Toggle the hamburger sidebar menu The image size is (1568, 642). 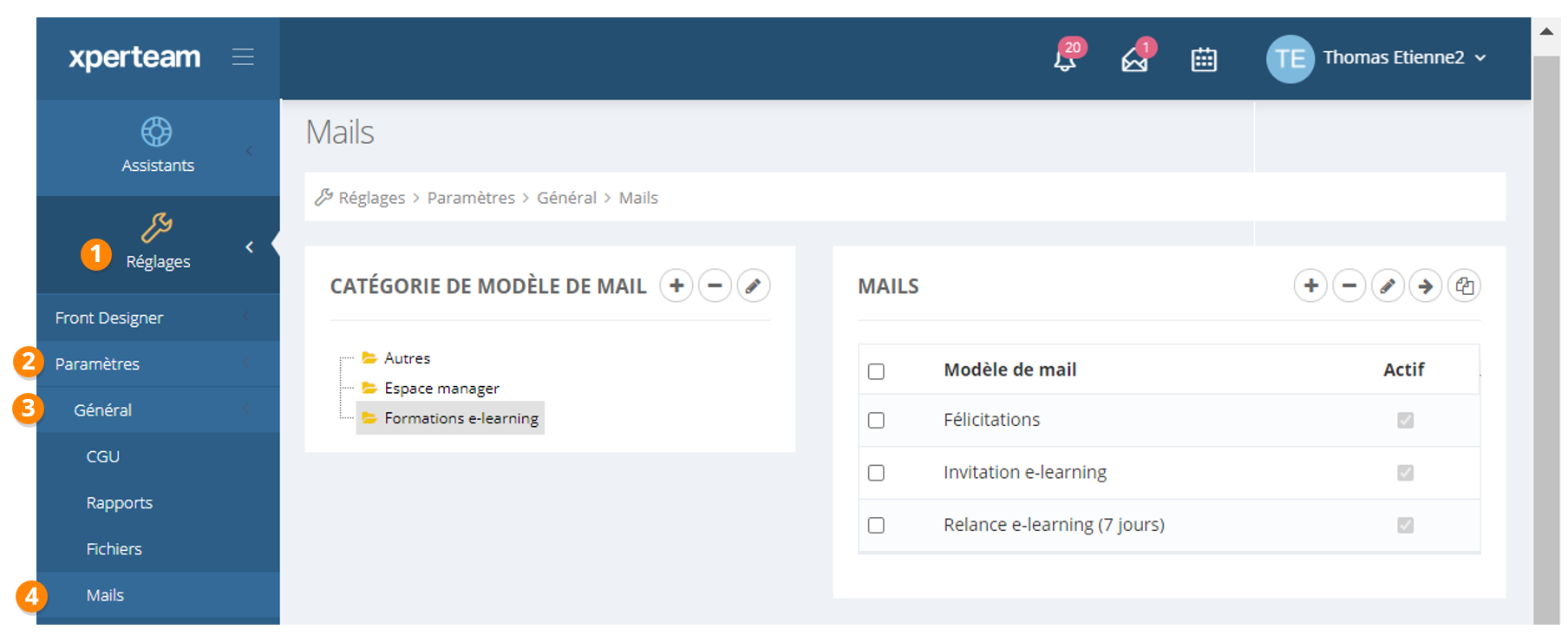tap(243, 57)
